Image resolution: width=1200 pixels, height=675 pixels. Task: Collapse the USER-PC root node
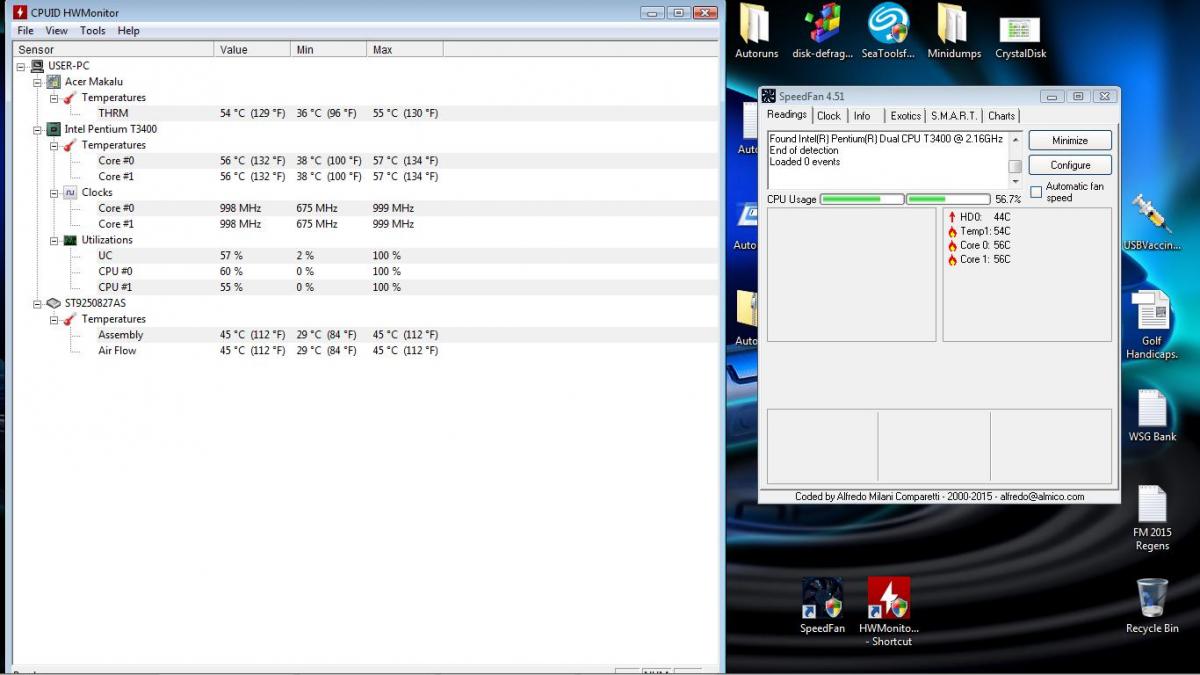coord(22,66)
